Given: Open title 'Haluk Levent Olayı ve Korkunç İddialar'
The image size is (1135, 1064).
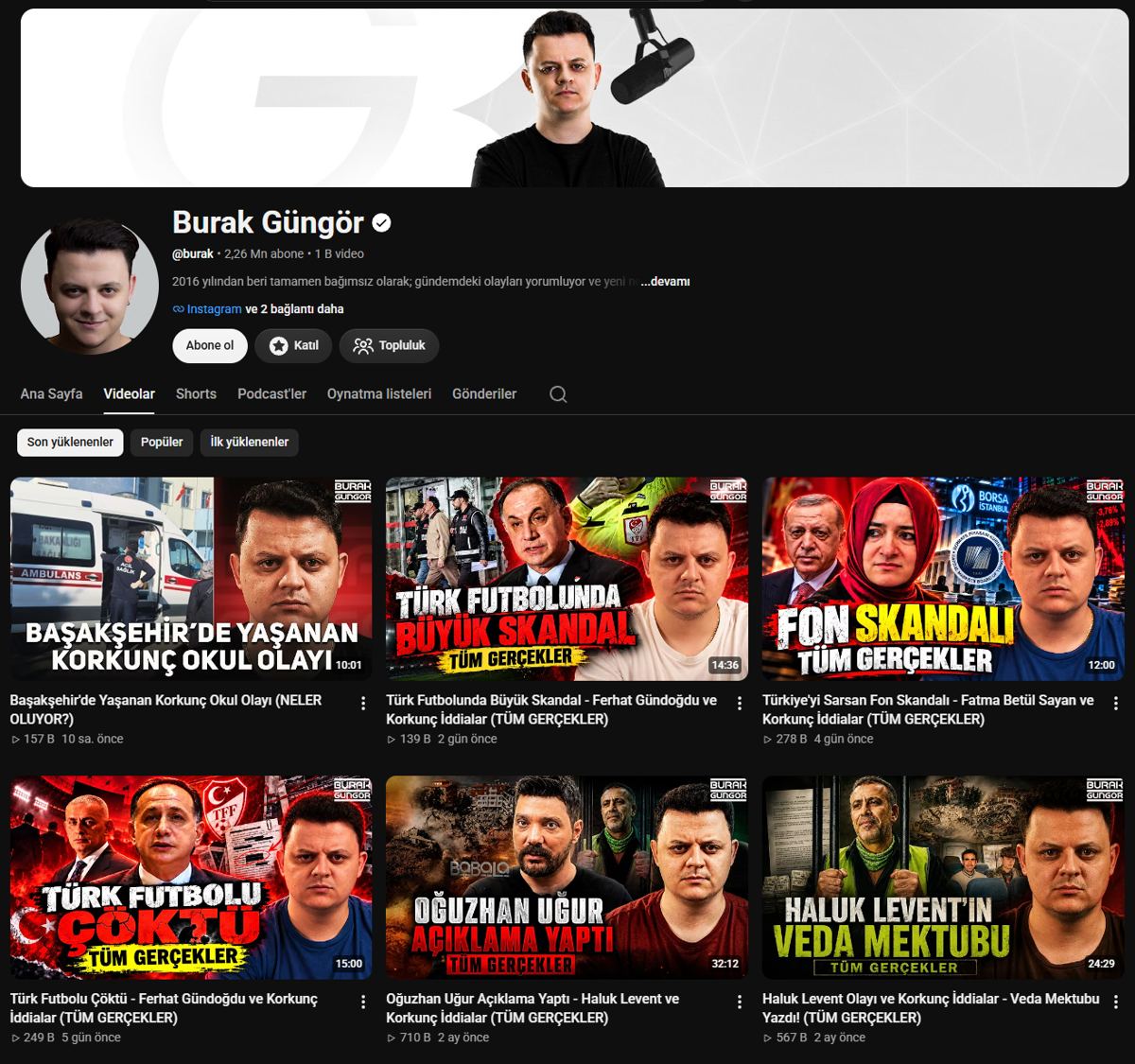Looking at the screenshot, I should click(931, 1008).
